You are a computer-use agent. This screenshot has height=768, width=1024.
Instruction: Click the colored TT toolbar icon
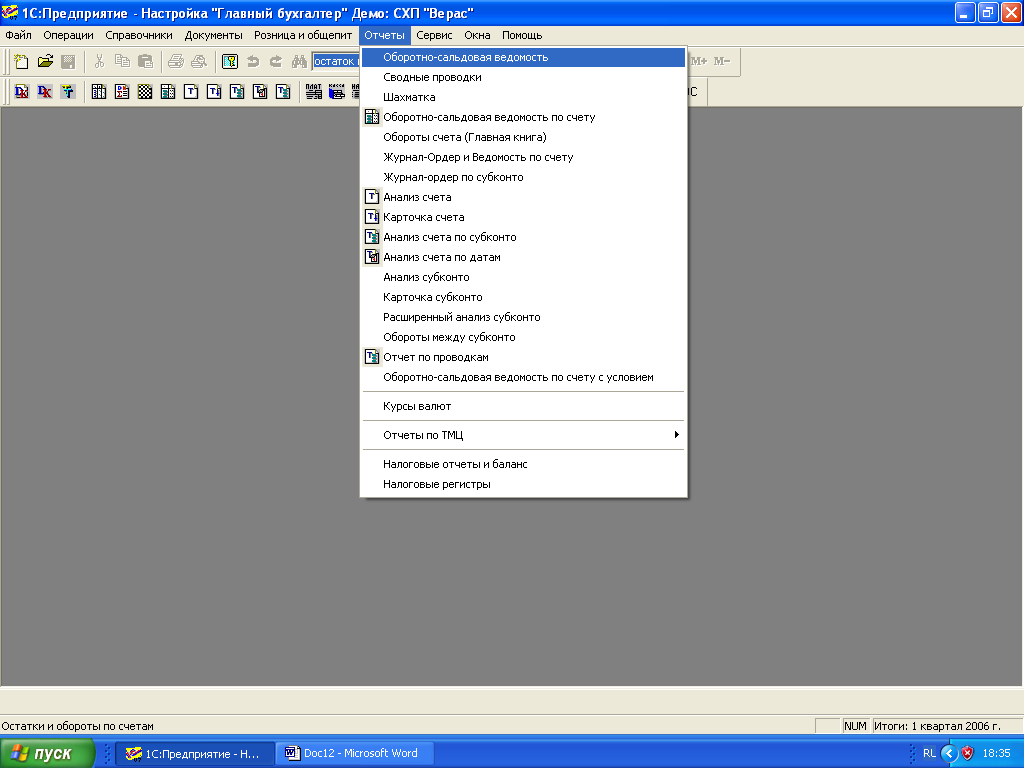[68, 91]
